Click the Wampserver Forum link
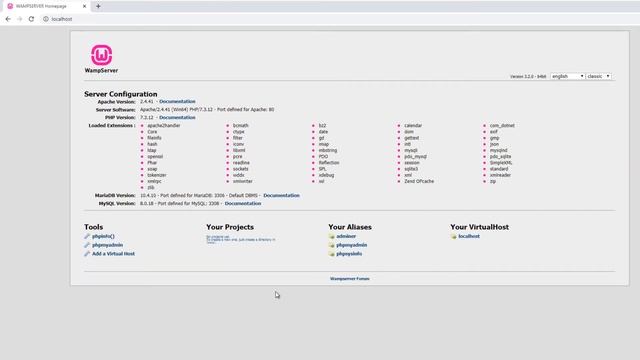This screenshot has height=360, width=640. 349,279
